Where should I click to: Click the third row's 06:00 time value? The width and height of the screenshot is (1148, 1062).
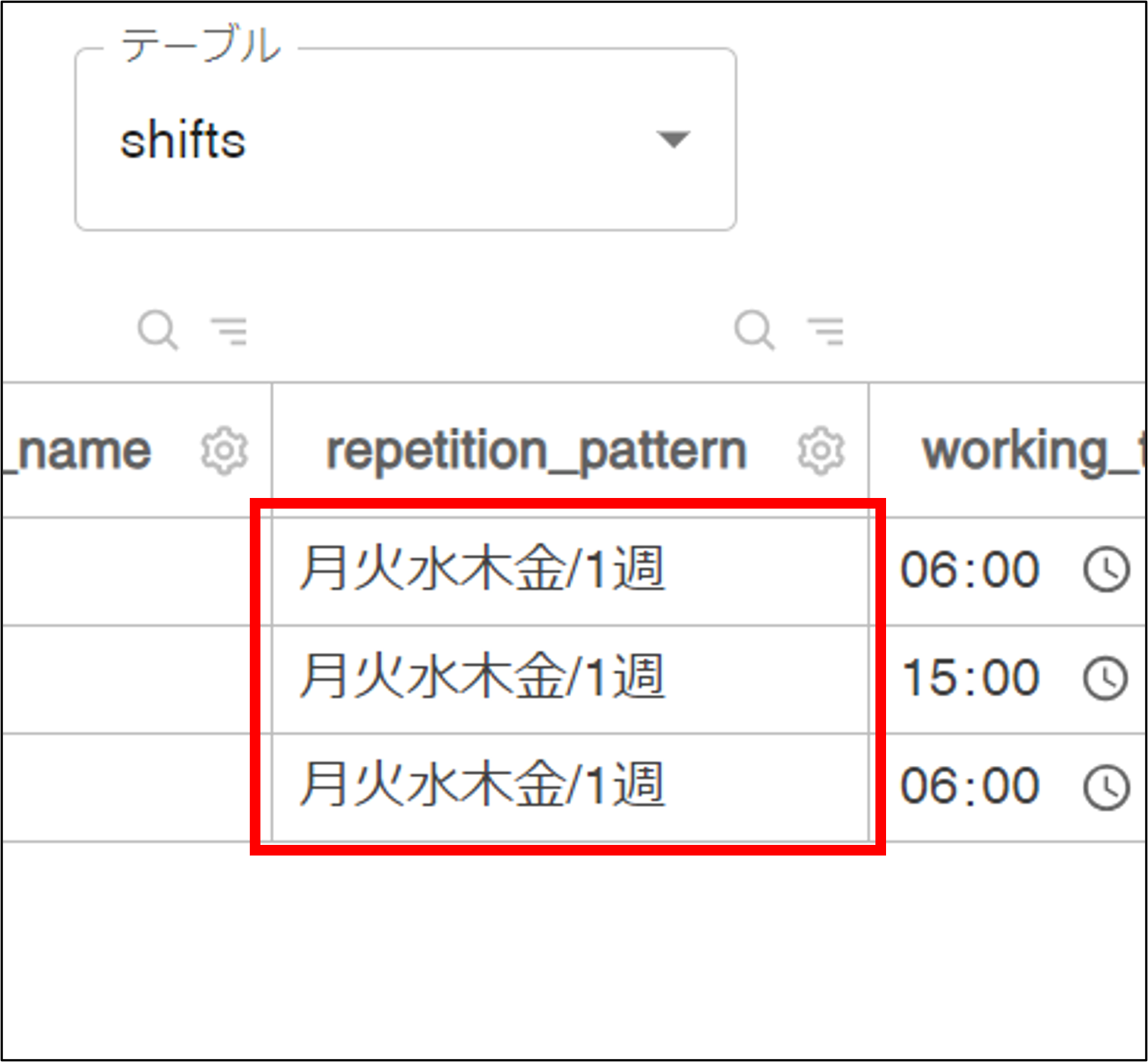970,786
